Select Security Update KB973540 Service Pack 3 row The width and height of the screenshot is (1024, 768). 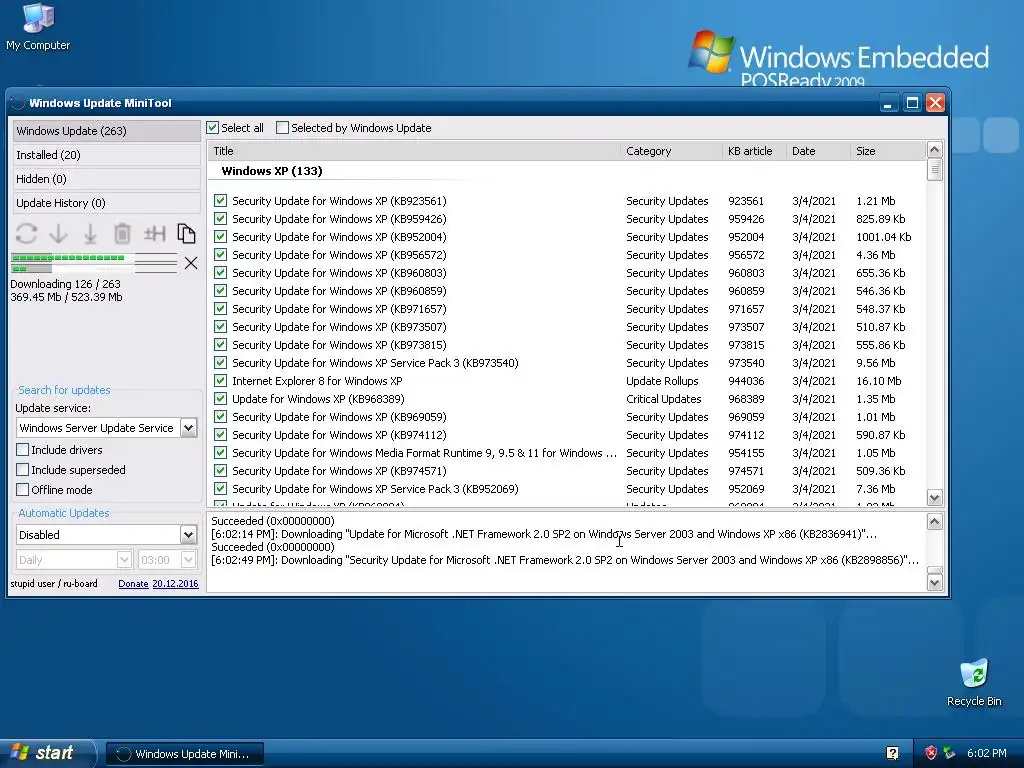[376, 362]
